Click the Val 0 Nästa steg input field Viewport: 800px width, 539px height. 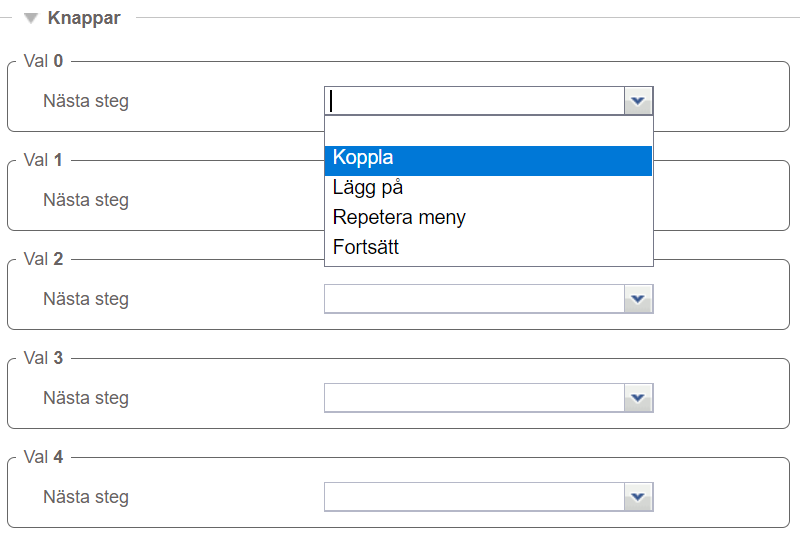pyautogui.click(x=474, y=101)
